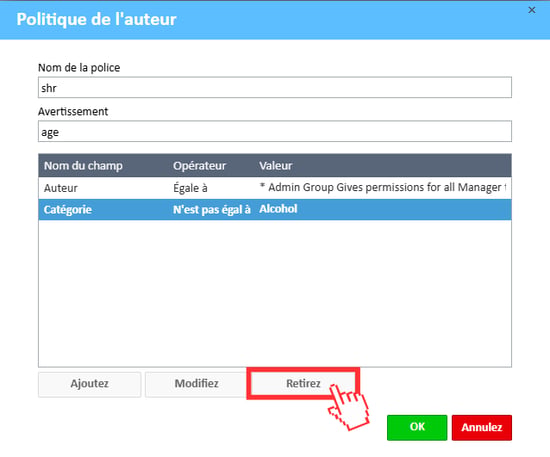The width and height of the screenshot is (550, 457).
Task: Click the Valeur column header
Action: [275, 166]
